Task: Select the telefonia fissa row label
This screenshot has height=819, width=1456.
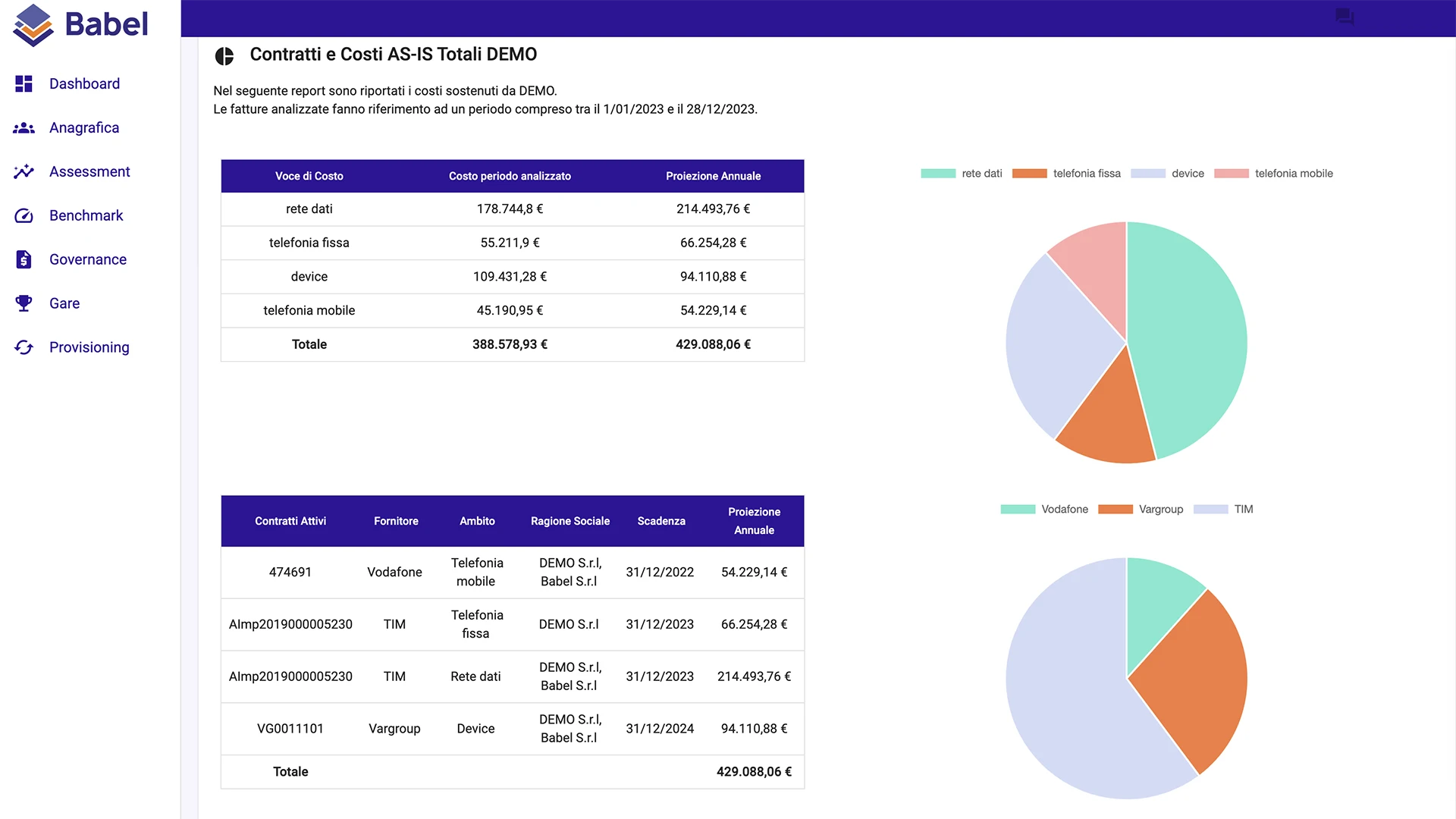Action: point(309,243)
